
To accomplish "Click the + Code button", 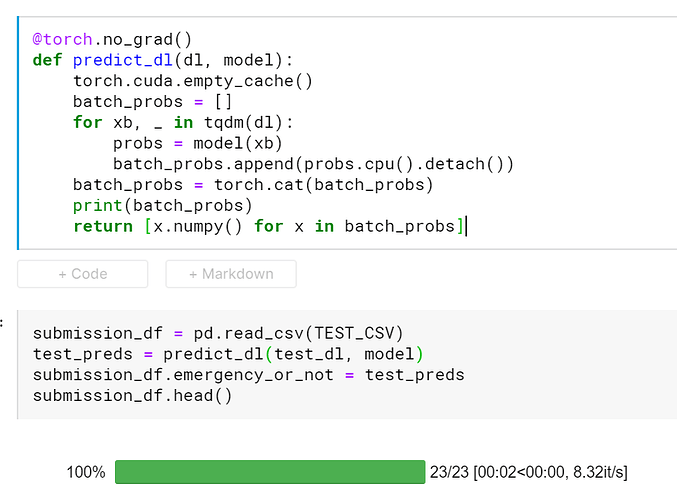I will [82, 274].
